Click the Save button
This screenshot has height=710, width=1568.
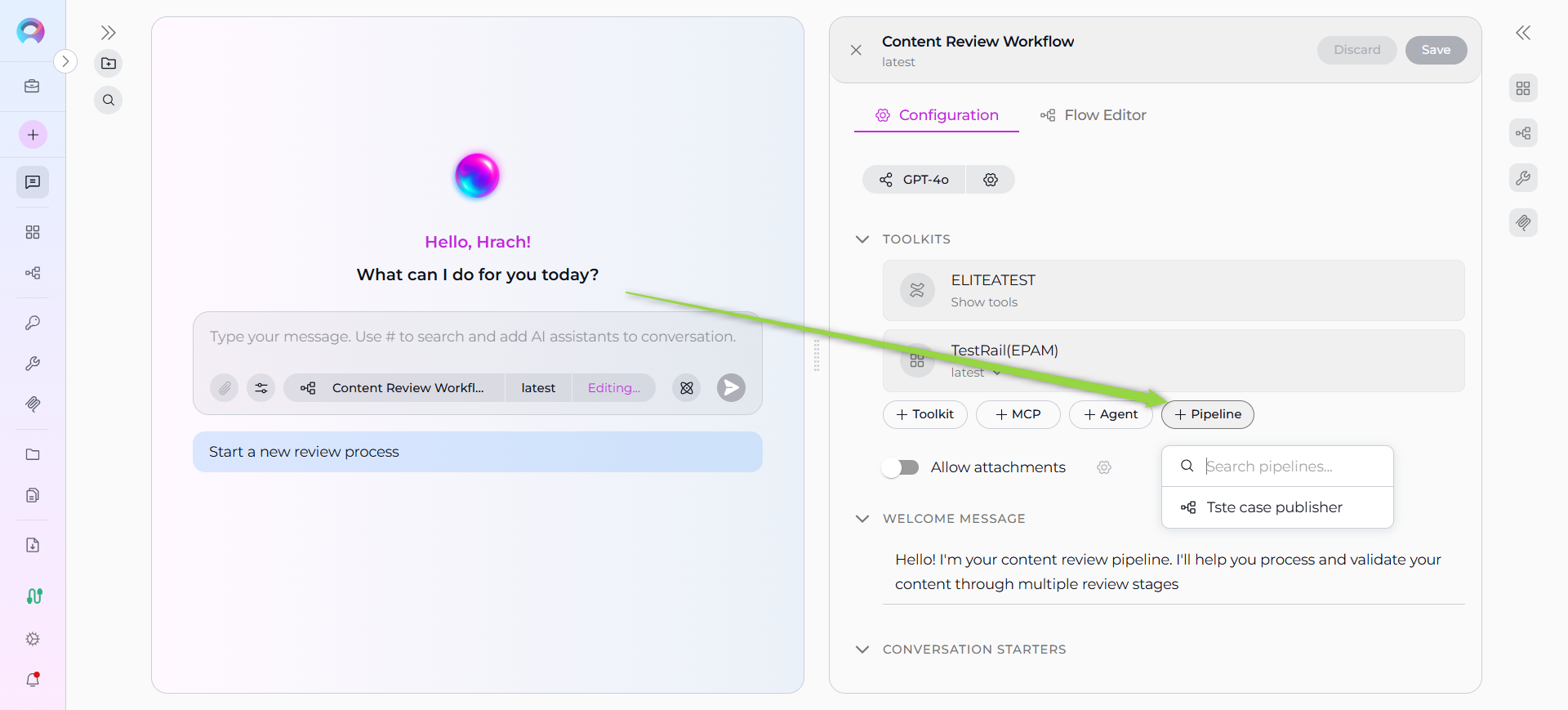pyautogui.click(x=1435, y=50)
